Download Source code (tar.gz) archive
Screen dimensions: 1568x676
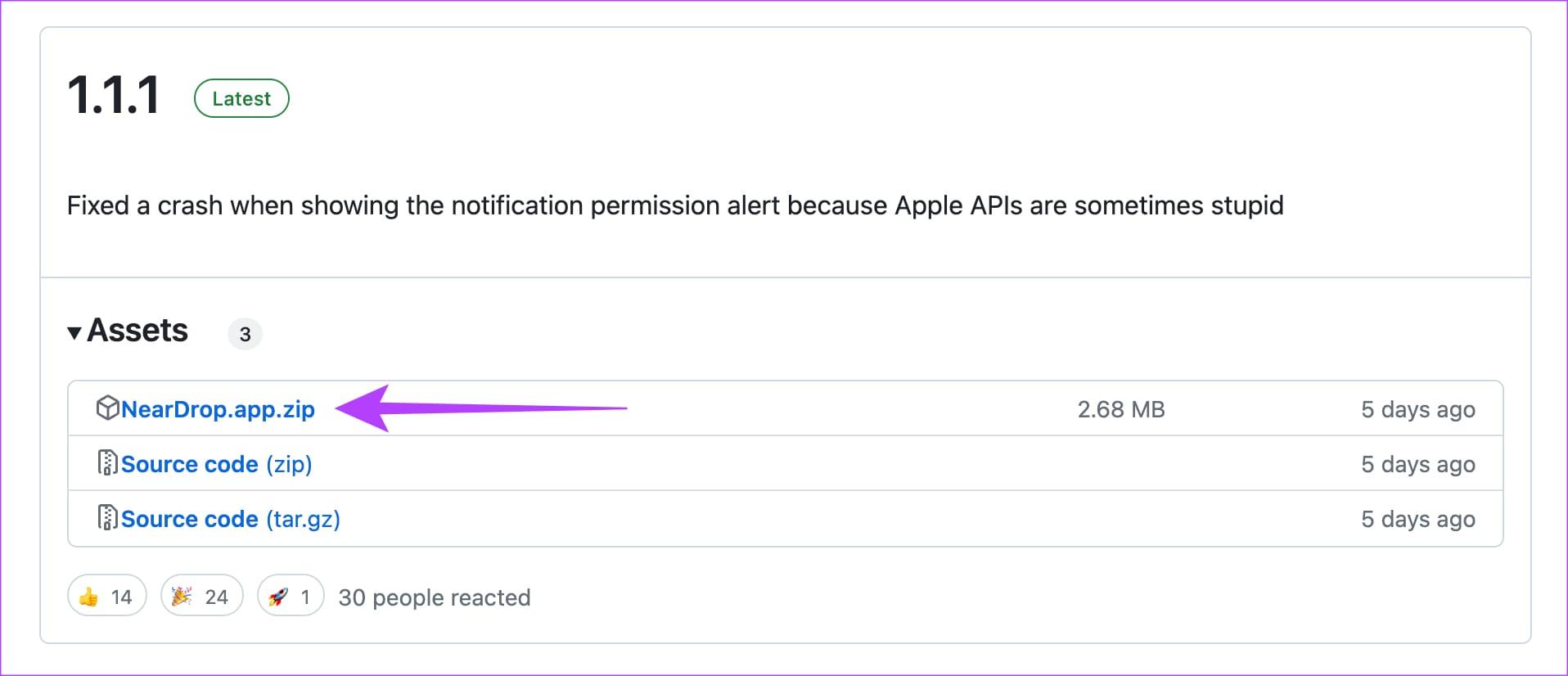(231, 519)
